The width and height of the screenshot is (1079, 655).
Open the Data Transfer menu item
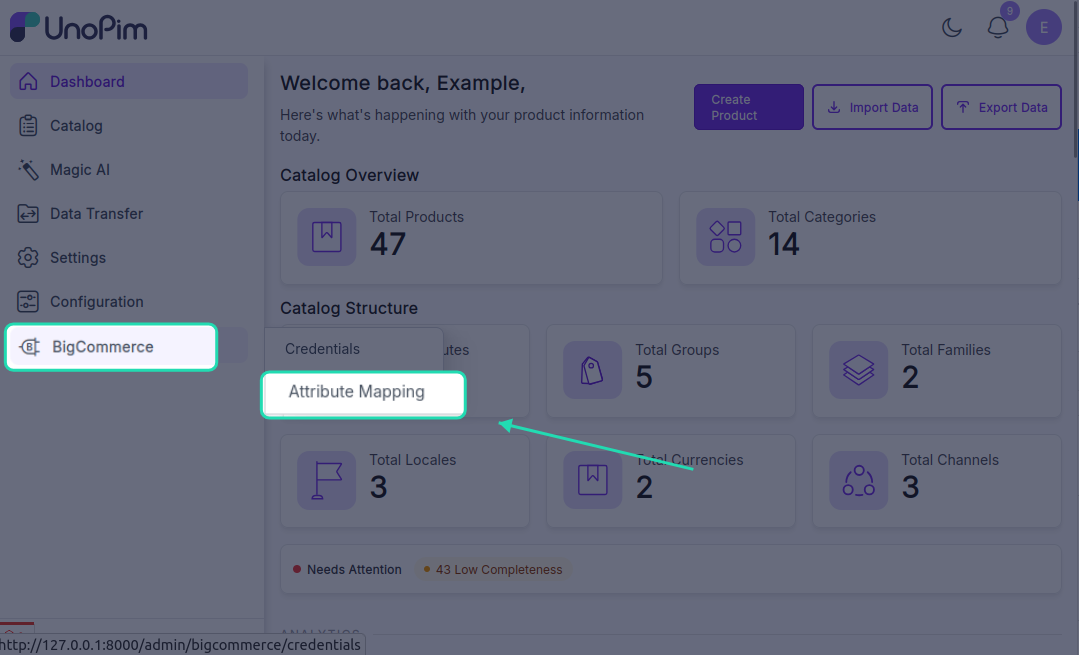[x=129, y=213]
